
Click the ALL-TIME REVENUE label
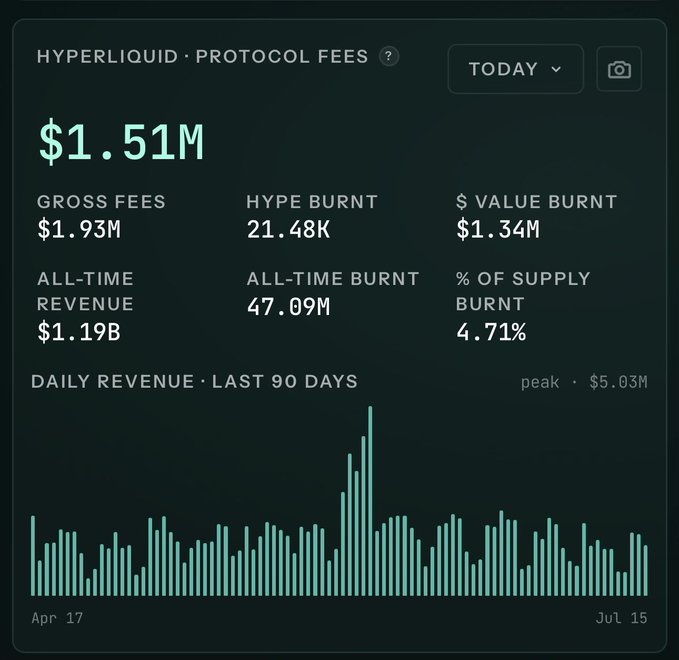click(x=85, y=291)
